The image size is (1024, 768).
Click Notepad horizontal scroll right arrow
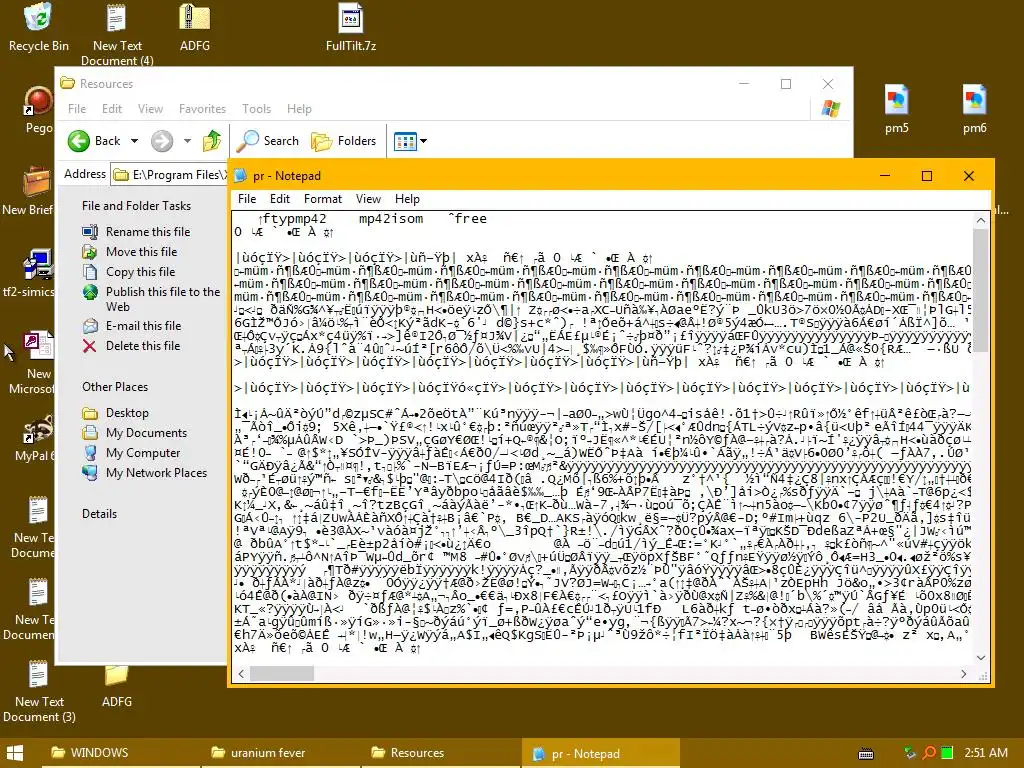coord(964,674)
